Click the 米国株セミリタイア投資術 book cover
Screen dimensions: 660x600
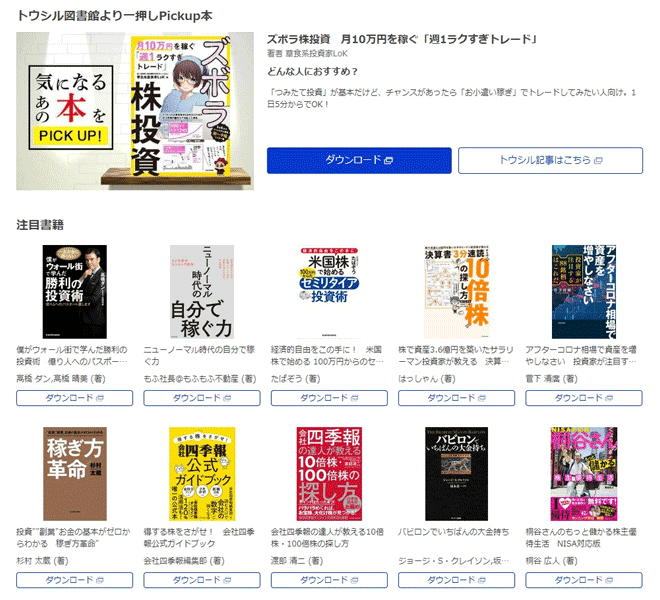click(329, 292)
